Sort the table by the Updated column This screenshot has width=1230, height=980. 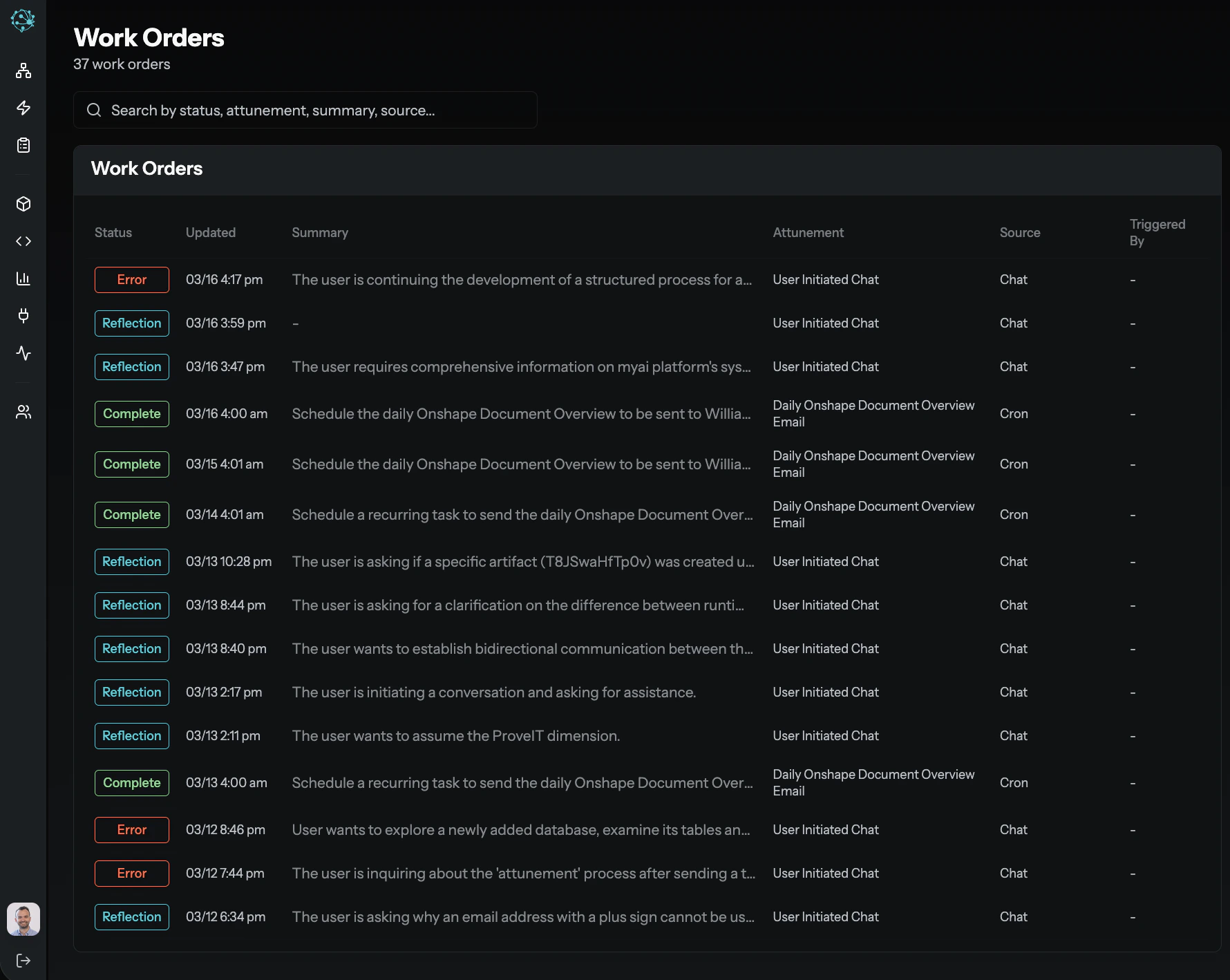tap(210, 232)
